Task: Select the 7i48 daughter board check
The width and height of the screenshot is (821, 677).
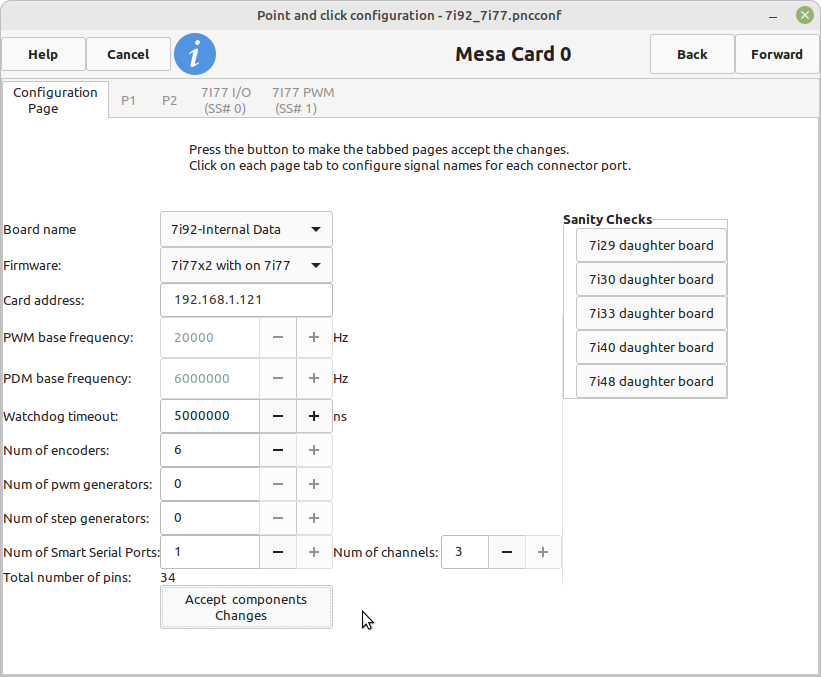Action: coord(651,381)
